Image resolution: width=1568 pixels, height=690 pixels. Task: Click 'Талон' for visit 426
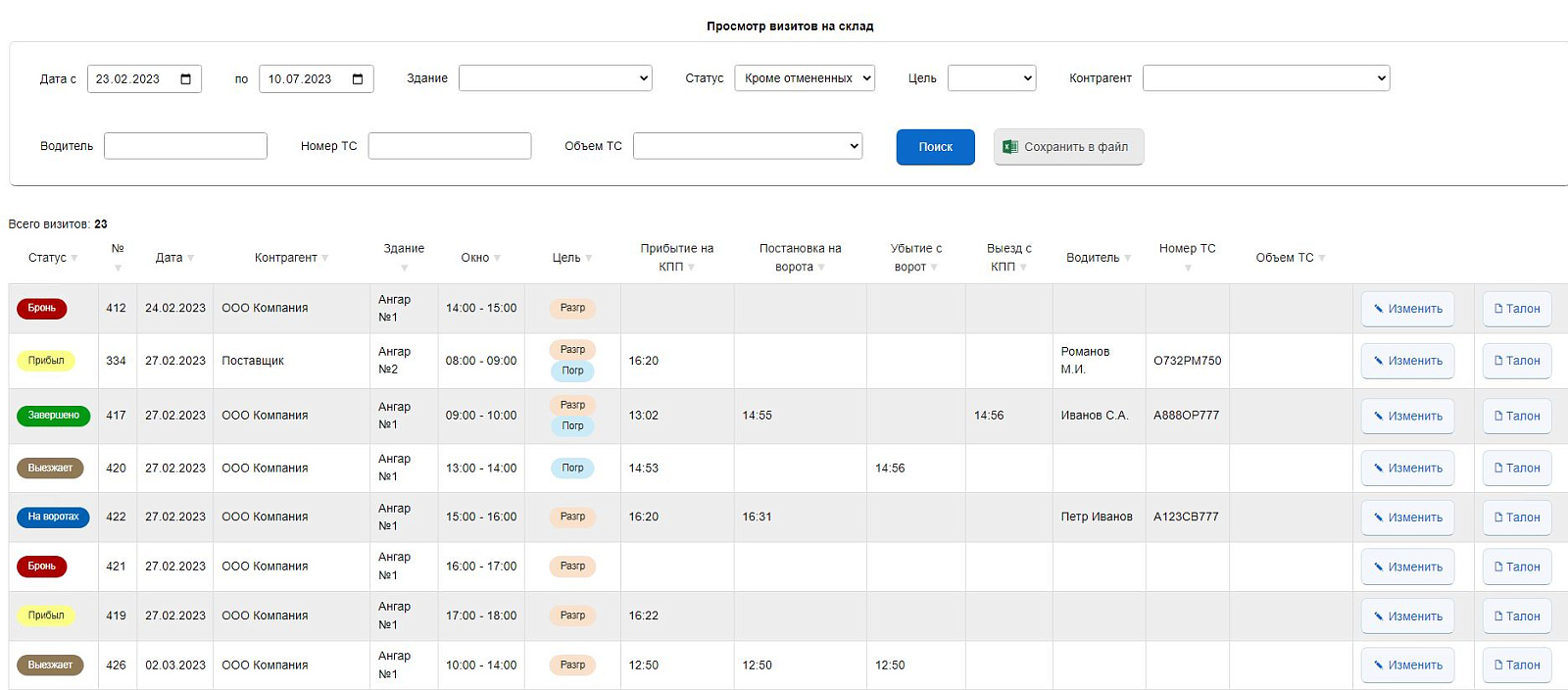coord(1517,665)
